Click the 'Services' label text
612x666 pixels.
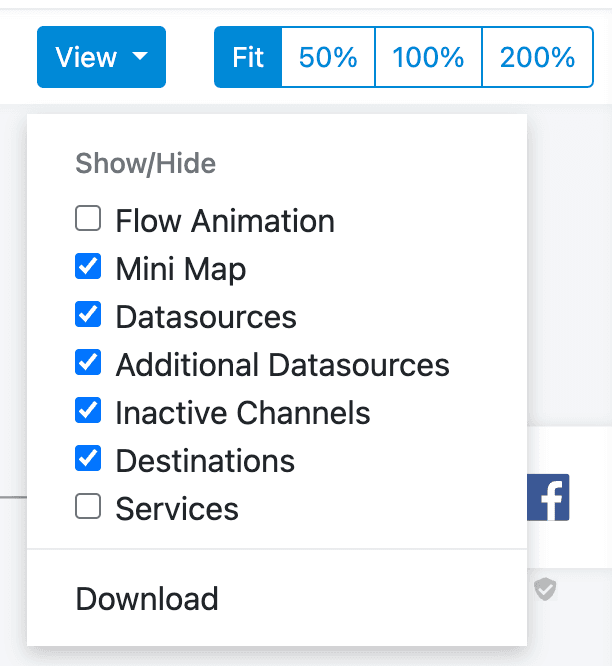(177, 509)
